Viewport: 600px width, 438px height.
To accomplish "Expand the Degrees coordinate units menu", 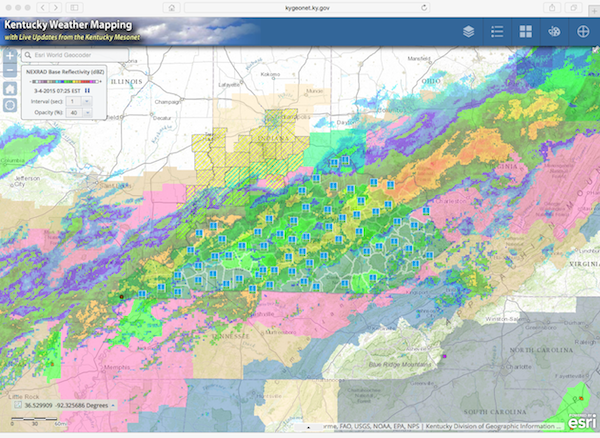I will pos(113,405).
